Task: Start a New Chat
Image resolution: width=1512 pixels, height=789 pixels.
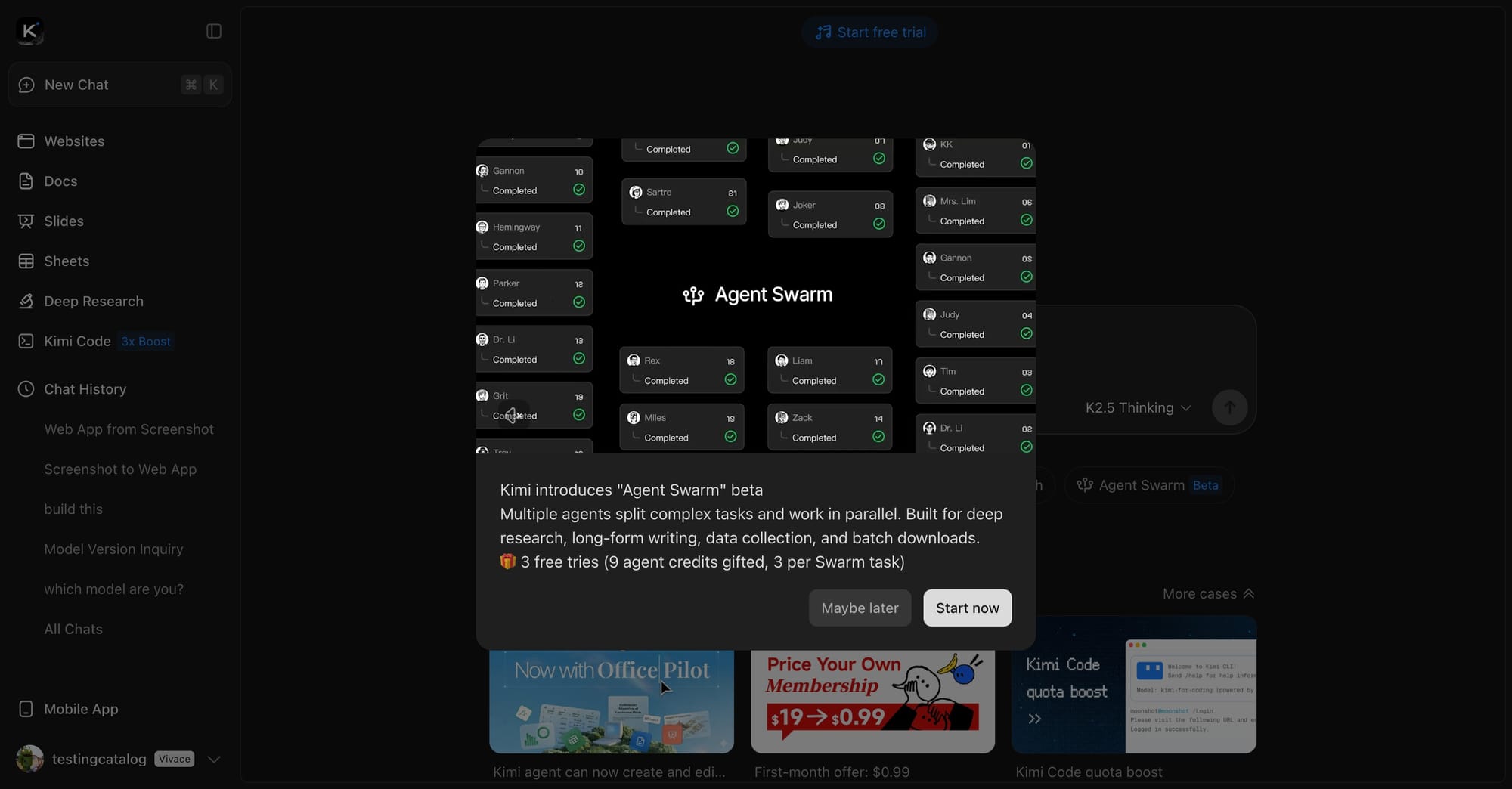Action: [x=76, y=85]
